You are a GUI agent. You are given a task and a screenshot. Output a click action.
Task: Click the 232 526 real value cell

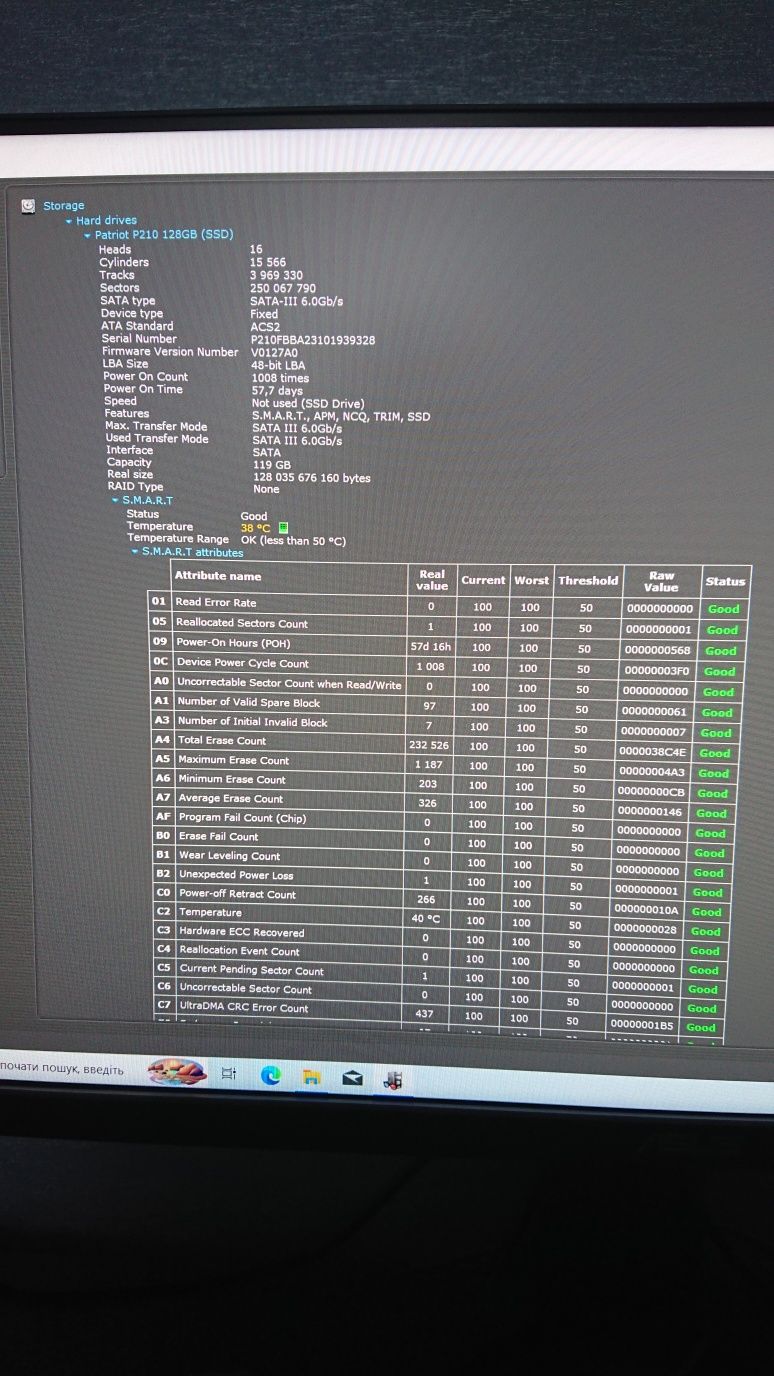click(x=429, y=745)
